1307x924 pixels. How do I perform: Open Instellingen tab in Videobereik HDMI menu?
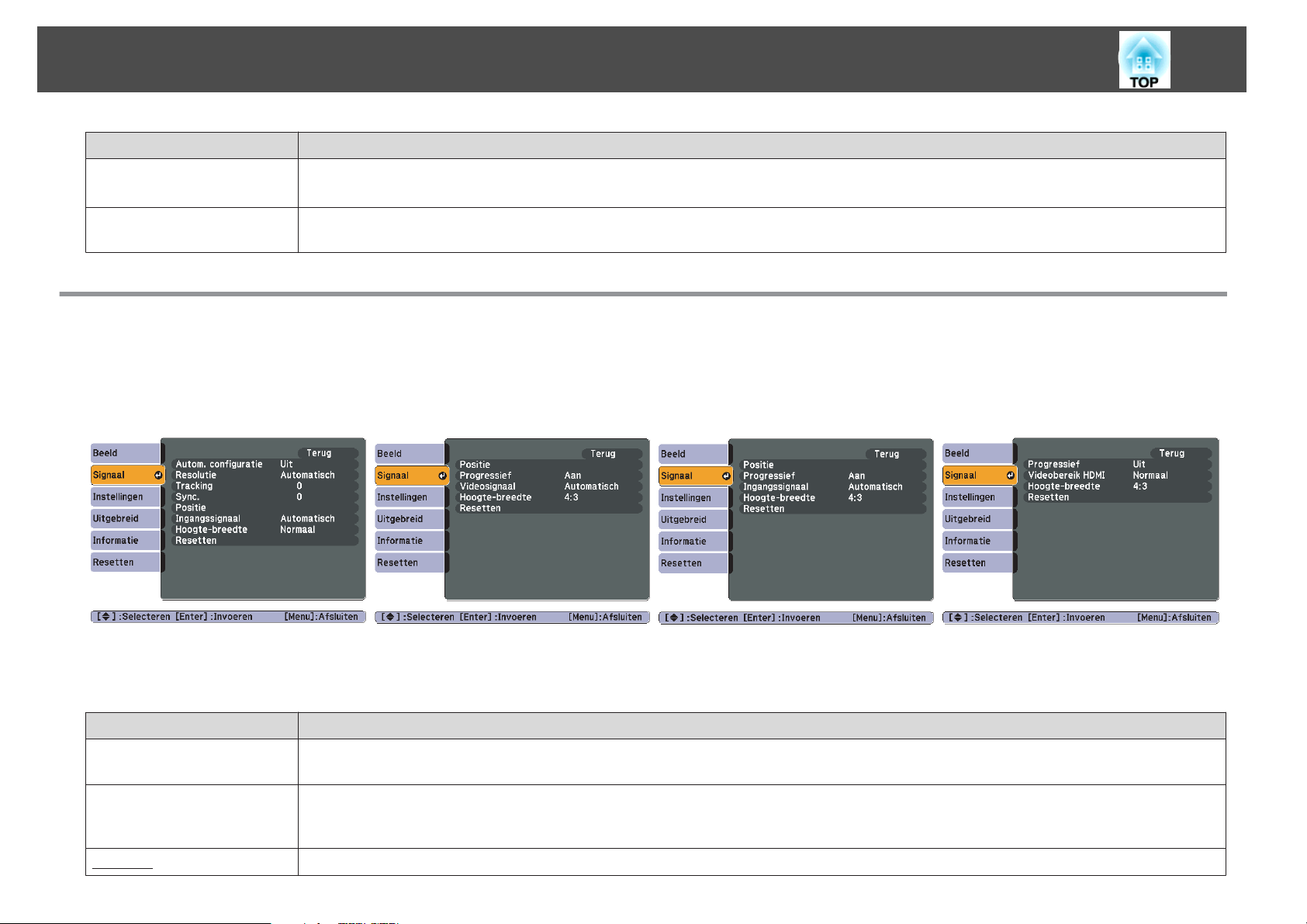pyautogui.click(x=977, y=497)
